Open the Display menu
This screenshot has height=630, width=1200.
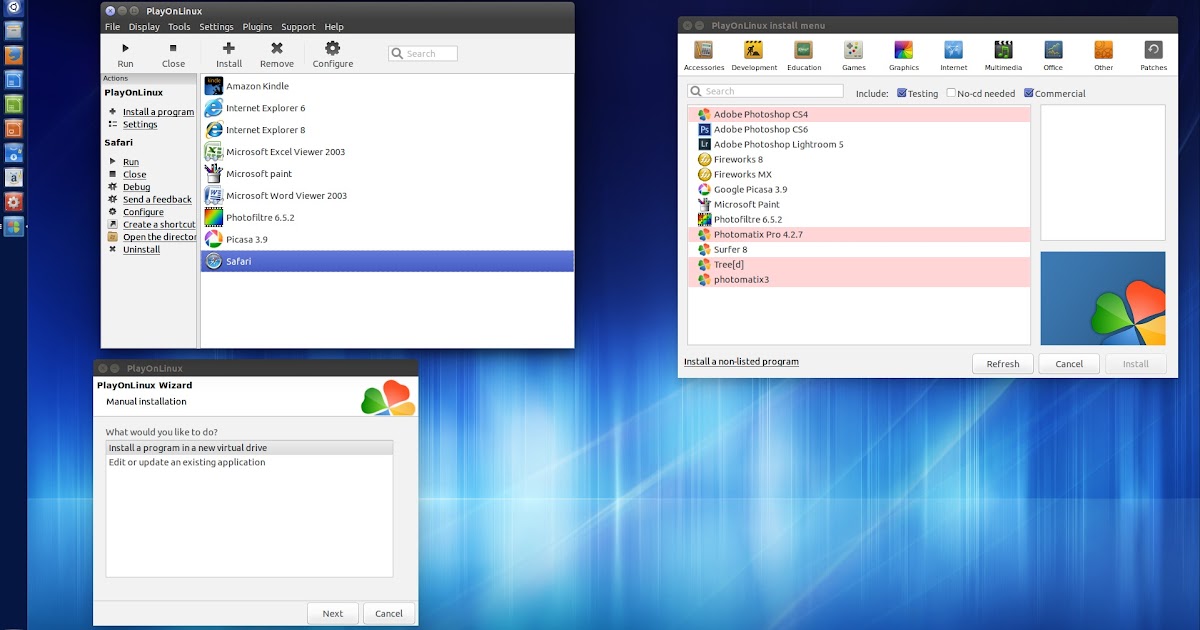point(144,27)
